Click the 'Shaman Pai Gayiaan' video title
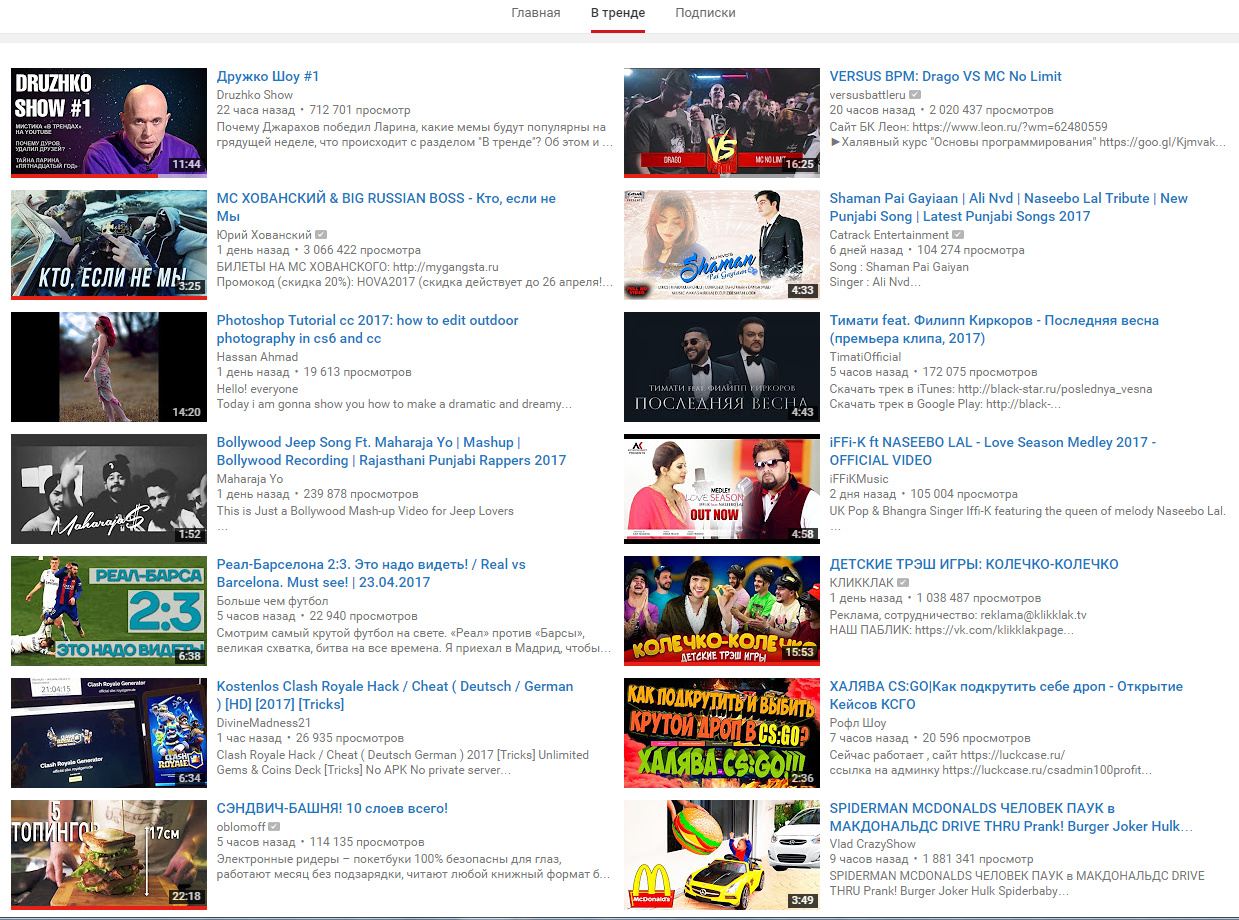 click(x=1009, y=207)
